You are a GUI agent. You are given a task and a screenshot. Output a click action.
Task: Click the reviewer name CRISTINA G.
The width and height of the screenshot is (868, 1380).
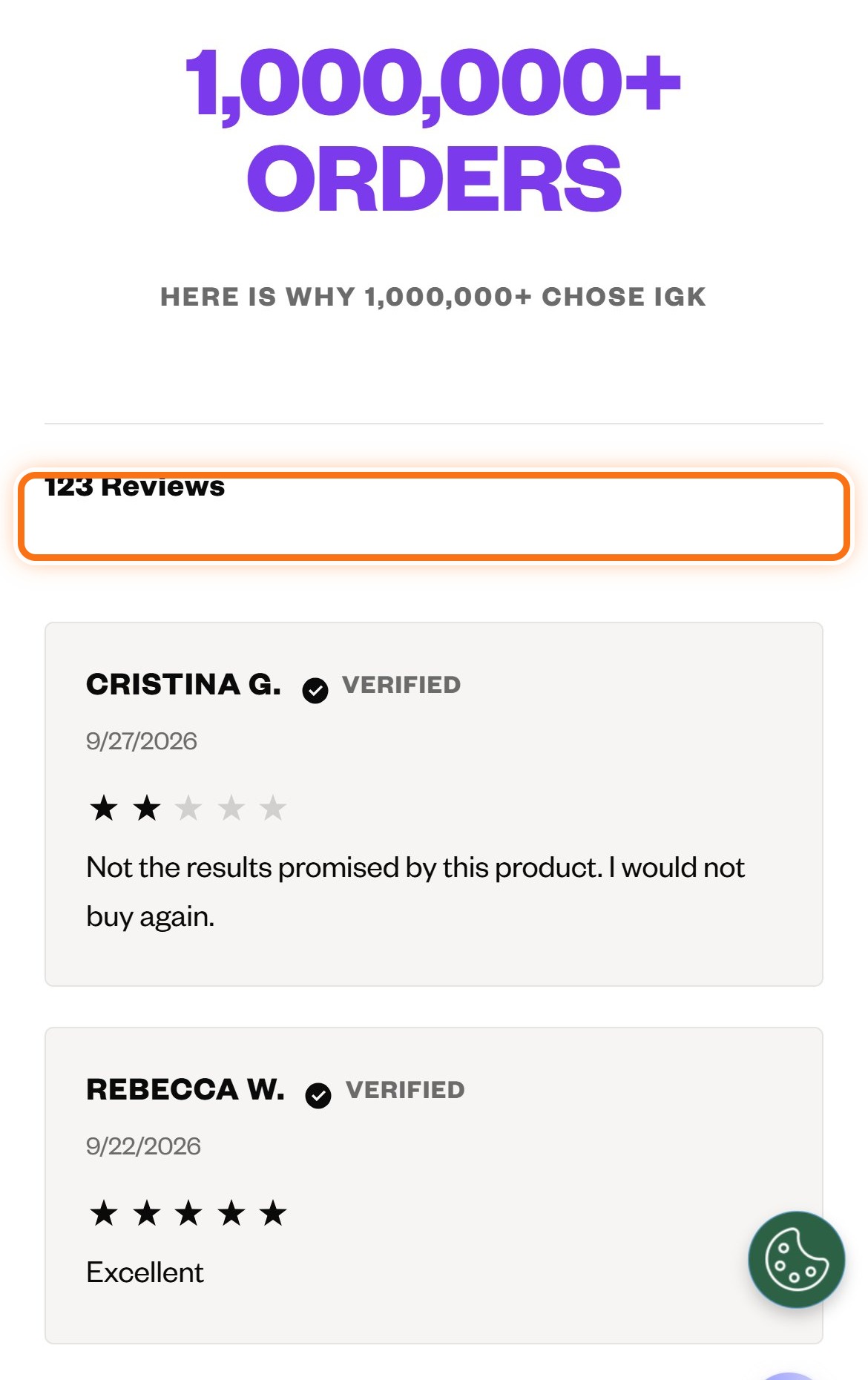point(184,684)
